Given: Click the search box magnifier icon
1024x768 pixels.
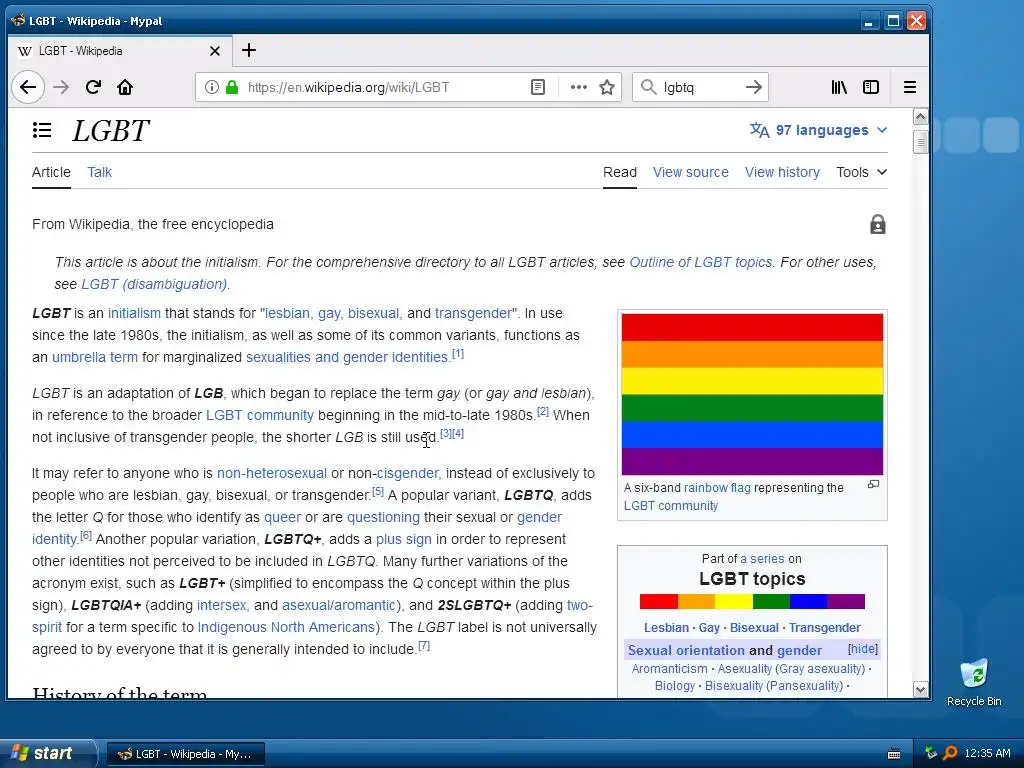Looking at the screenshot, I should (648, 87).
